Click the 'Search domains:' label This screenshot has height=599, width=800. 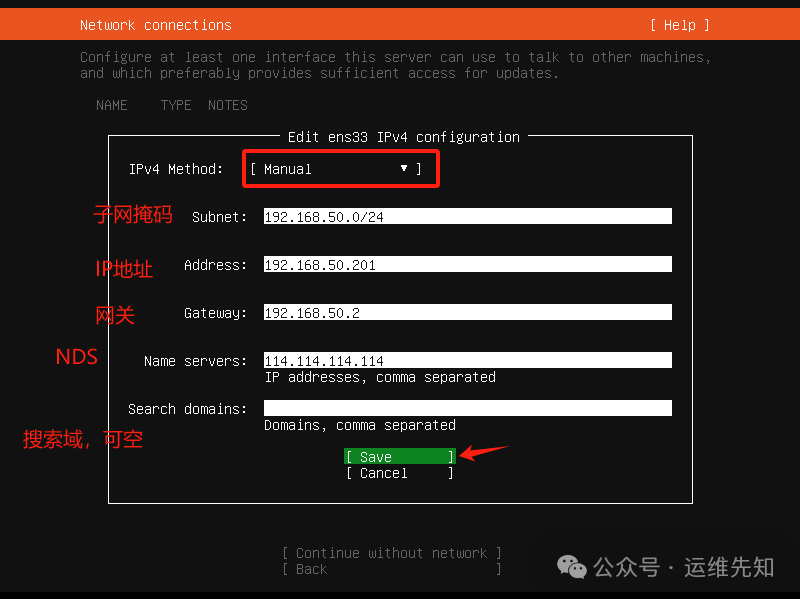(x=187, y=409)
